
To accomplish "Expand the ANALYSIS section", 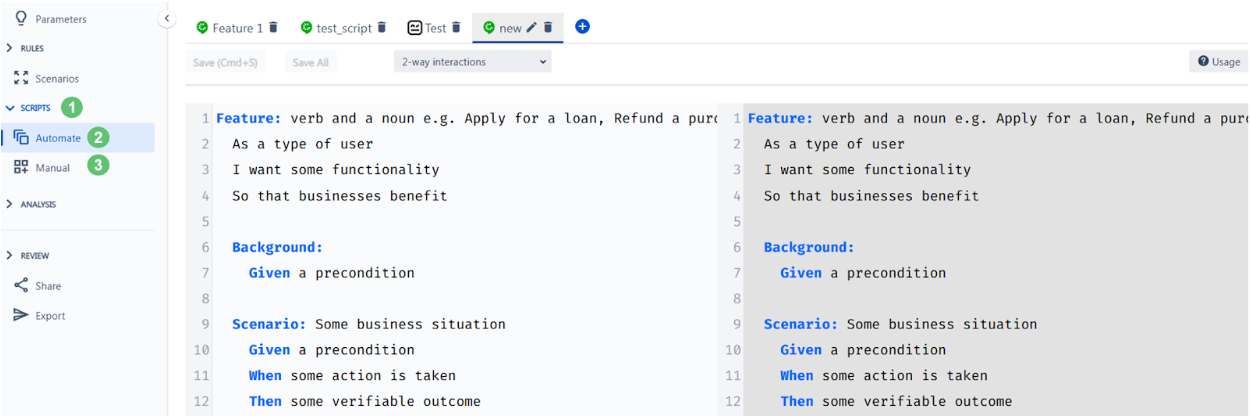I will click(x=32, y=204).
